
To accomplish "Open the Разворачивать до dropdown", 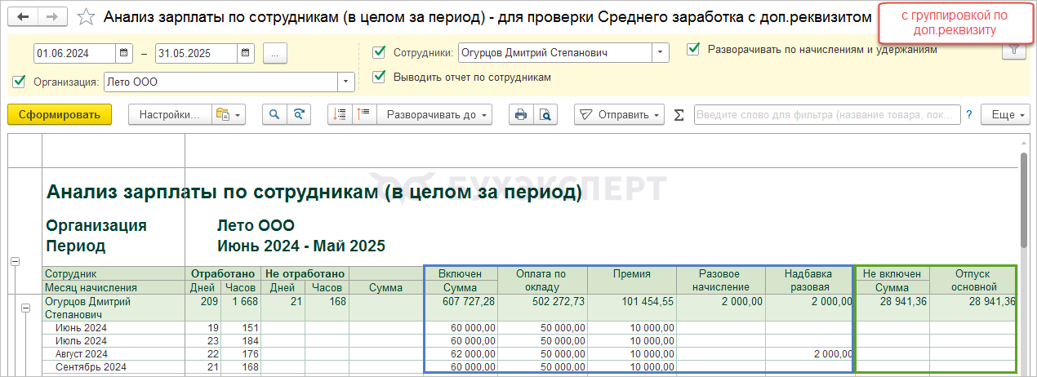I will point(435,114).
